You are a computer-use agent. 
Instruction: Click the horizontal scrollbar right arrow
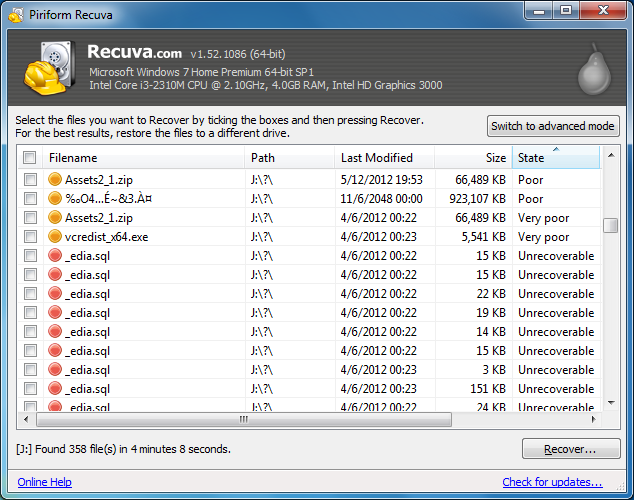[x=593, y=419]
